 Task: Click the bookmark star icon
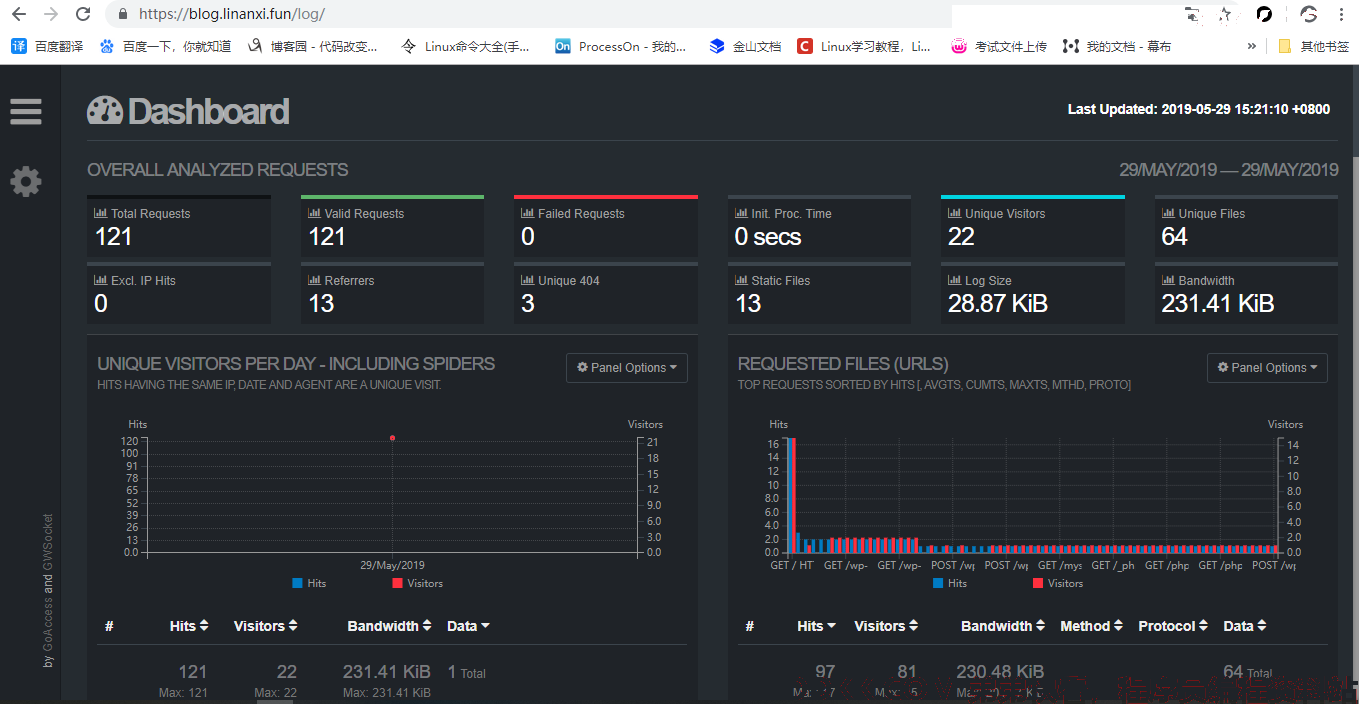[x=1225, y=14]
